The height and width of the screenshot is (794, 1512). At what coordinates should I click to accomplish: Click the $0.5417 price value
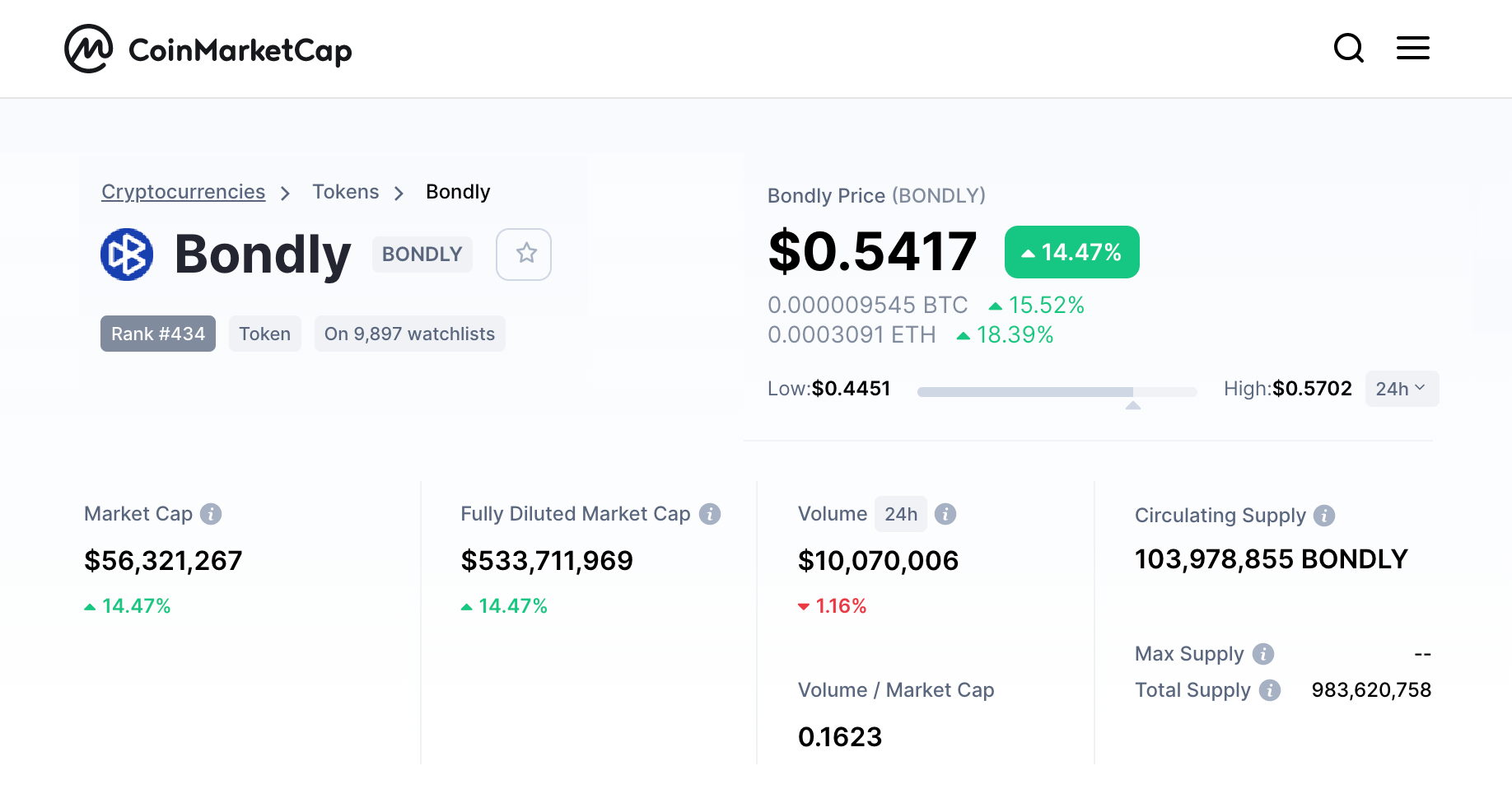pyautogui.click(x=873, y=252)
